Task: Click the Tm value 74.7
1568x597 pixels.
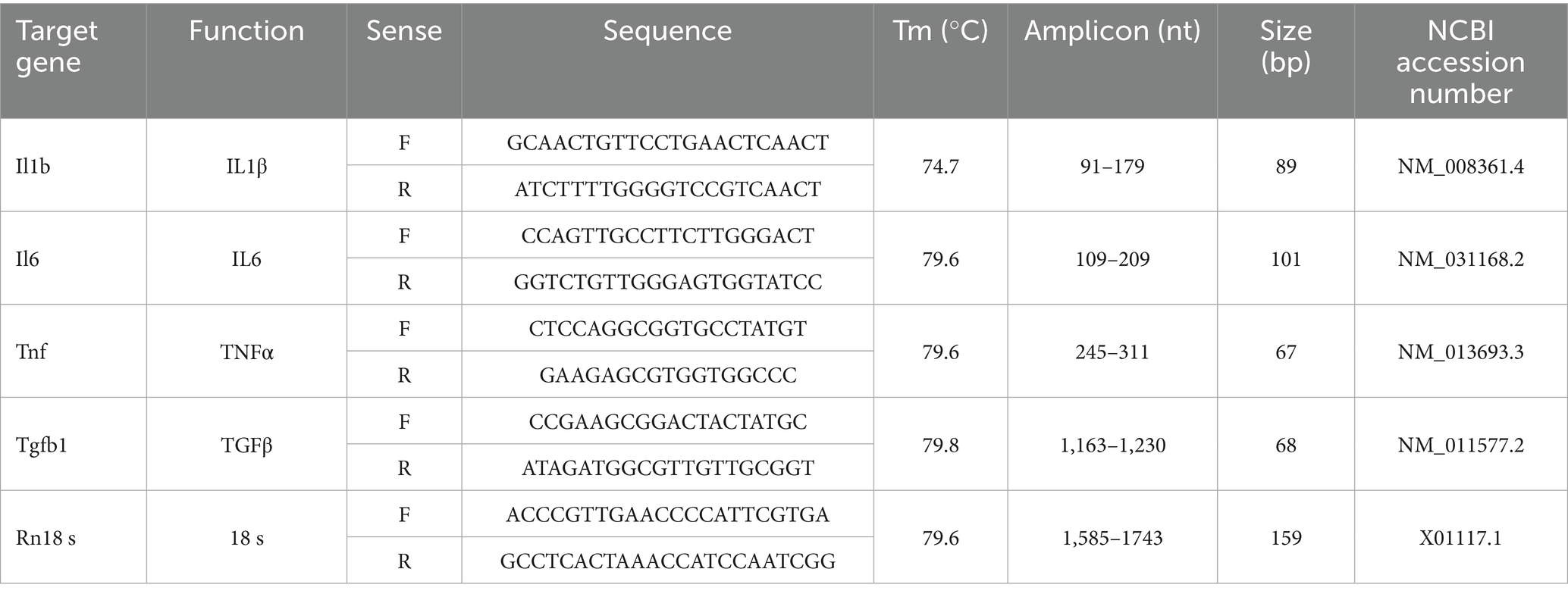Action: pyautogui.click(x=940, y=166)
